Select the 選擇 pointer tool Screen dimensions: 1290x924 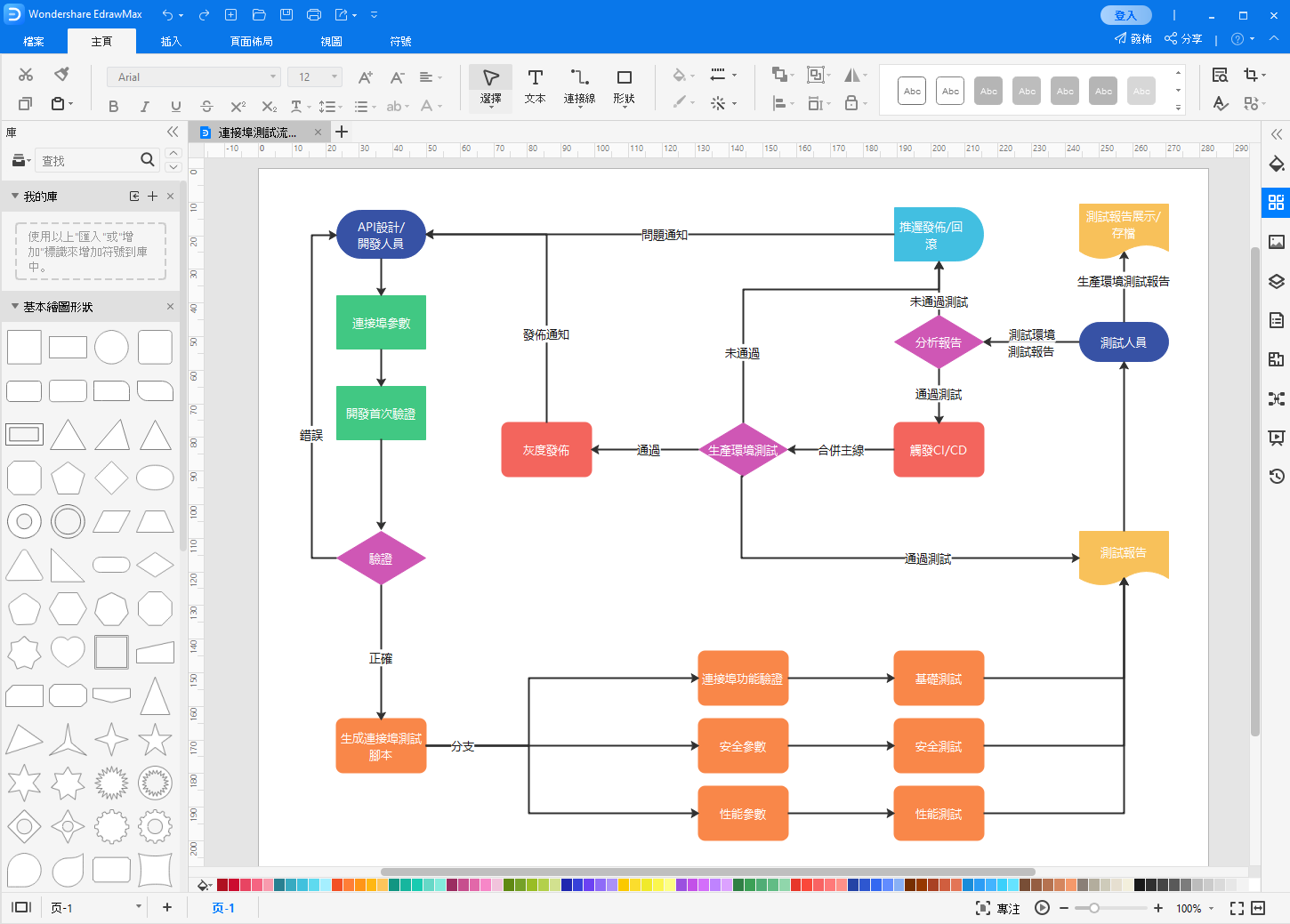coord(490,87)
